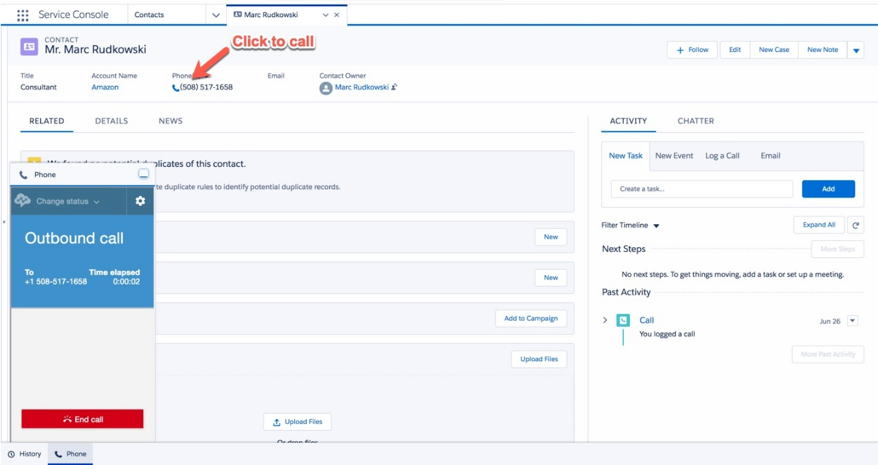Viewport: 878px width, 465px height.
Task: Select the New Task tab
Action: pyautogui.click(x=625, y=156)
